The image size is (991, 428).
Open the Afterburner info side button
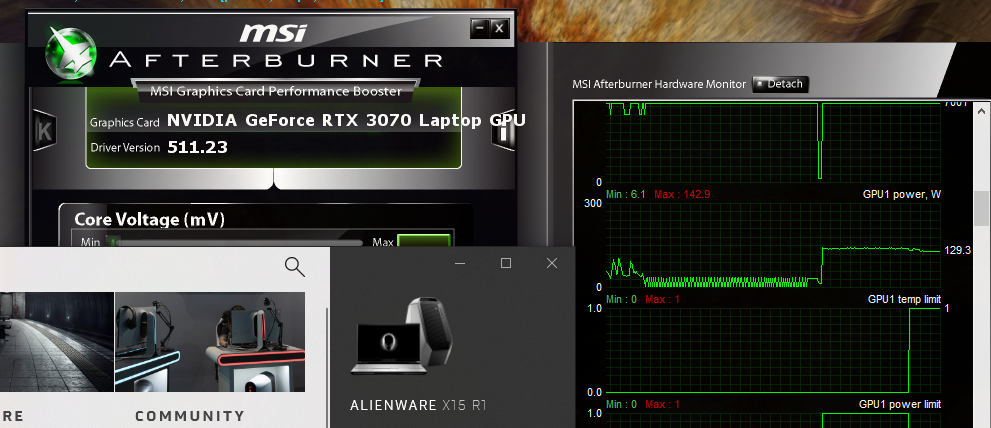[504, 131]
